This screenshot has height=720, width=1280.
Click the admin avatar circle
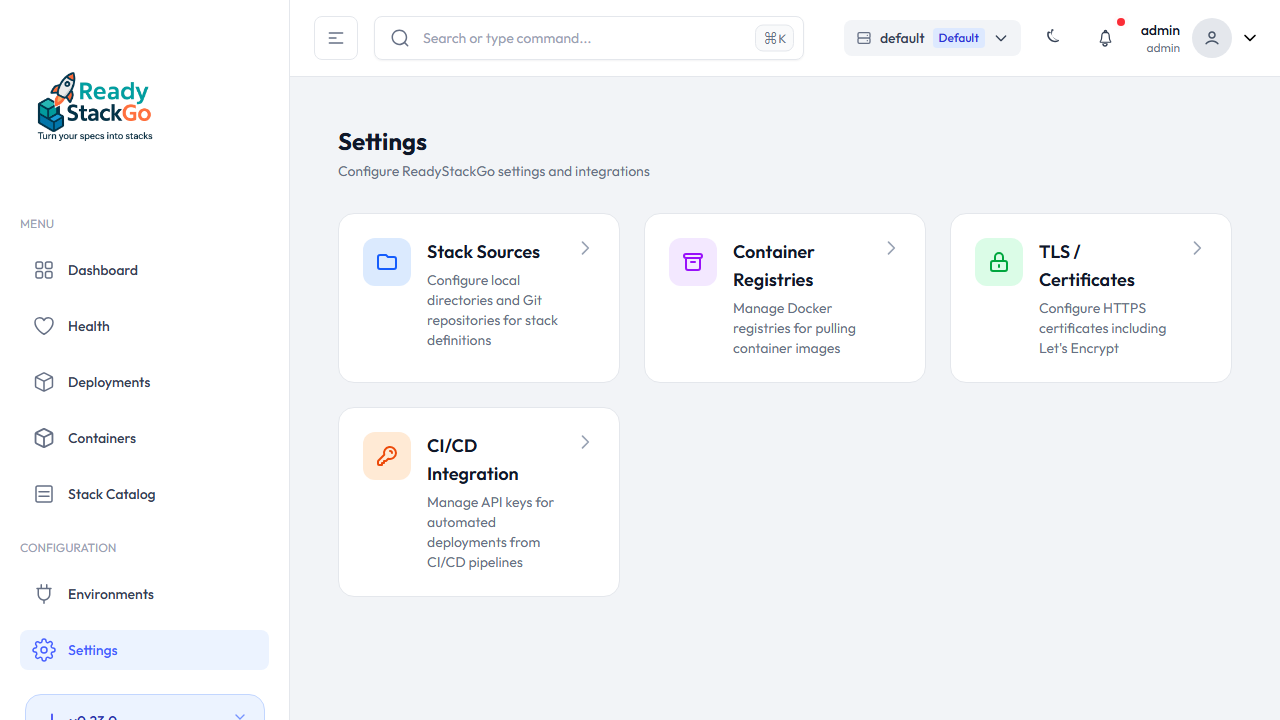pos(1211,37)
